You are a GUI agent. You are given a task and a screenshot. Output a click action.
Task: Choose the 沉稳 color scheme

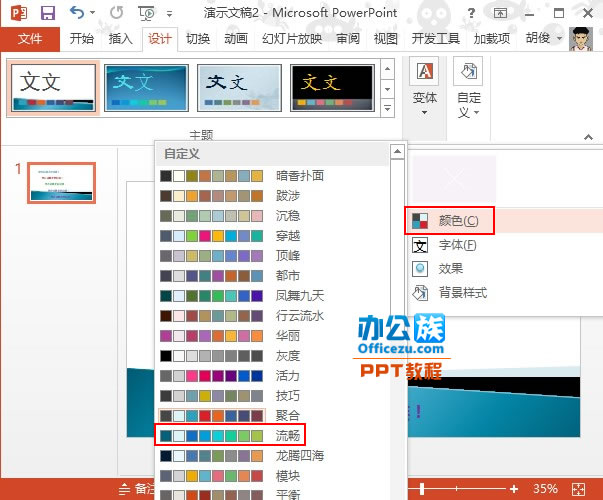[x=272, y=216]
